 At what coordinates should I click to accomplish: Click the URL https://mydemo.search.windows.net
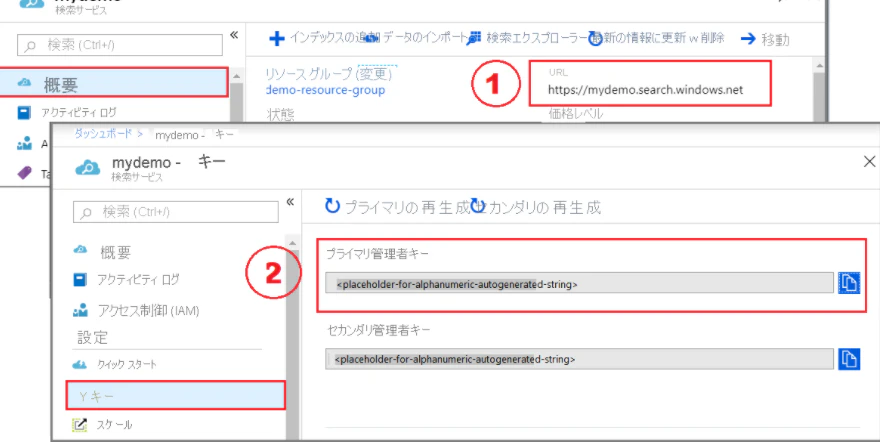tap(645, 90)
